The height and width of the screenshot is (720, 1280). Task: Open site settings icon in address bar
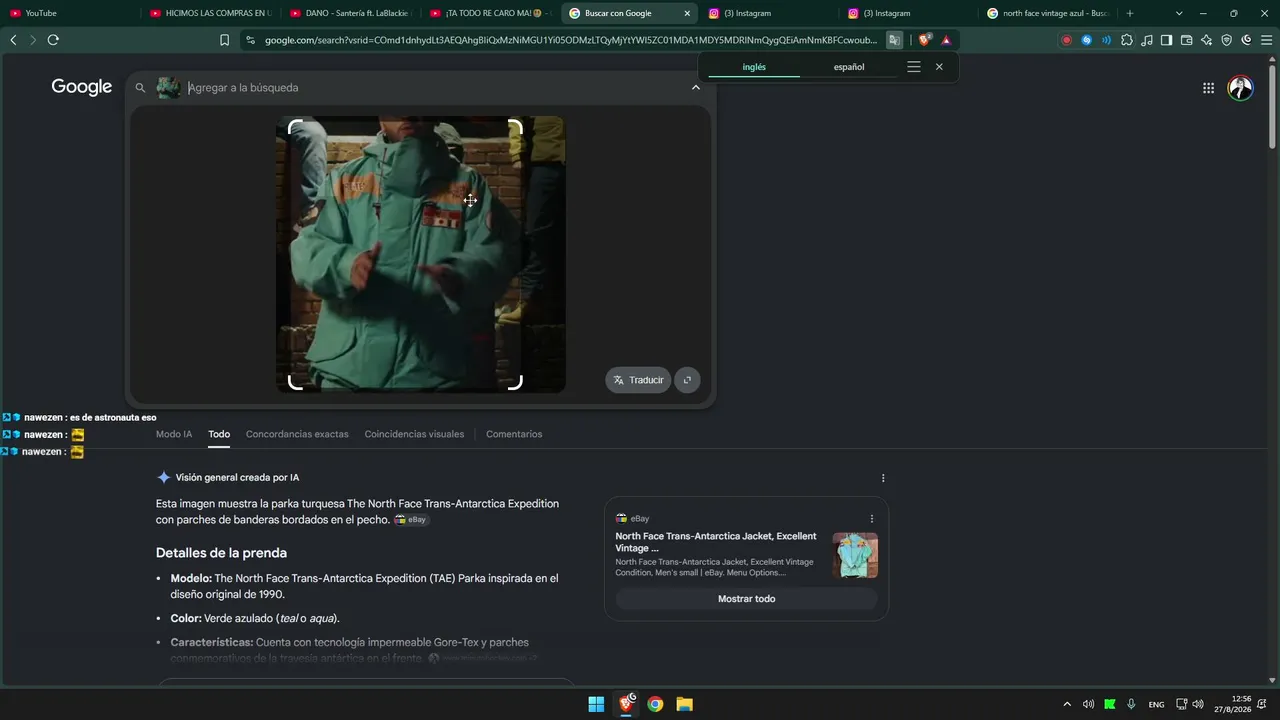click(x=251, y=40)
